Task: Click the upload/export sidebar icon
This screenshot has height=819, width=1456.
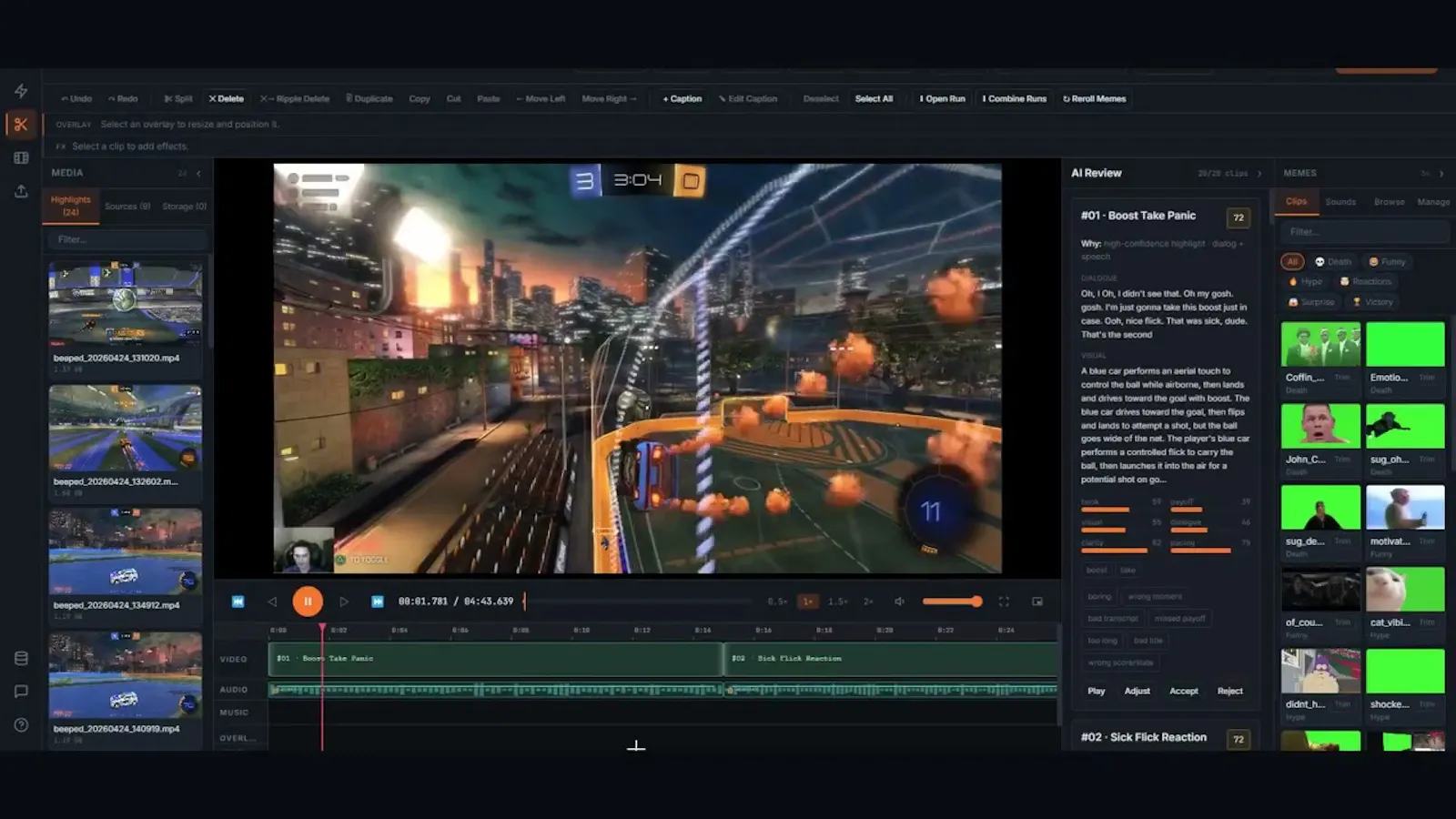Action: 21,191
